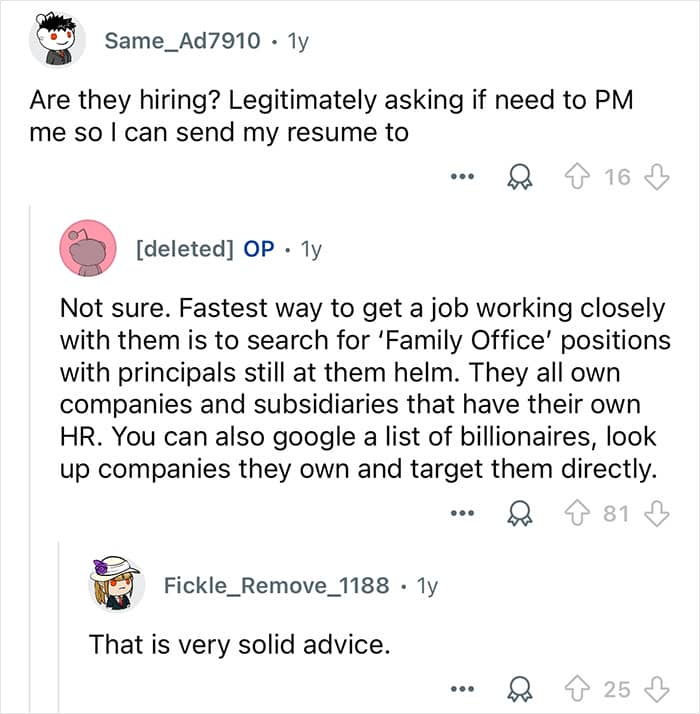Open Fickle_Remove_1188's user profile link
This screenshot has height=714, width=700.
click(276, 585)
